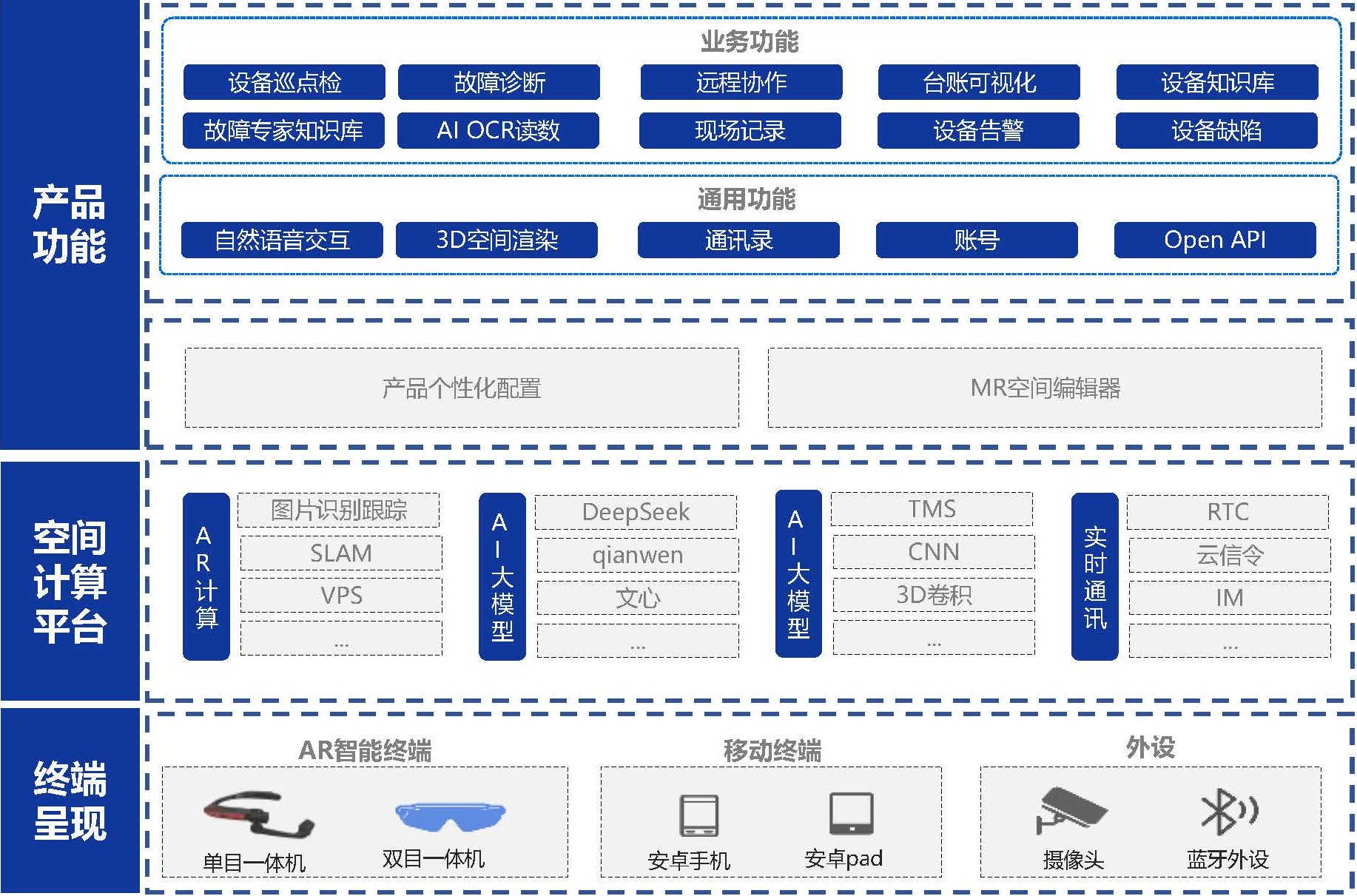The height and width of the screenshot is (896, 1357).
Task: Select the 安卓手机 phone icon
Action: pyautogui.click(x=698, y=815)
